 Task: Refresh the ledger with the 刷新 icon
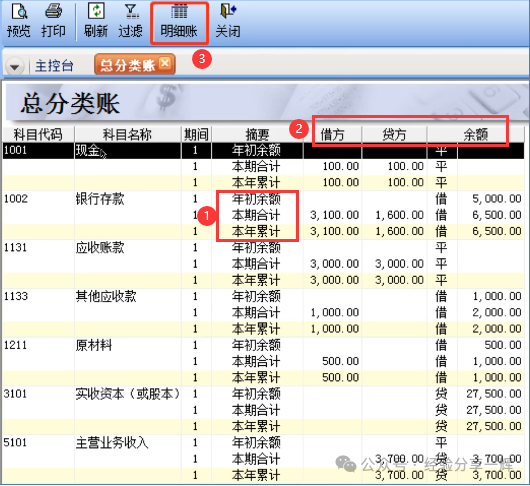96,21
